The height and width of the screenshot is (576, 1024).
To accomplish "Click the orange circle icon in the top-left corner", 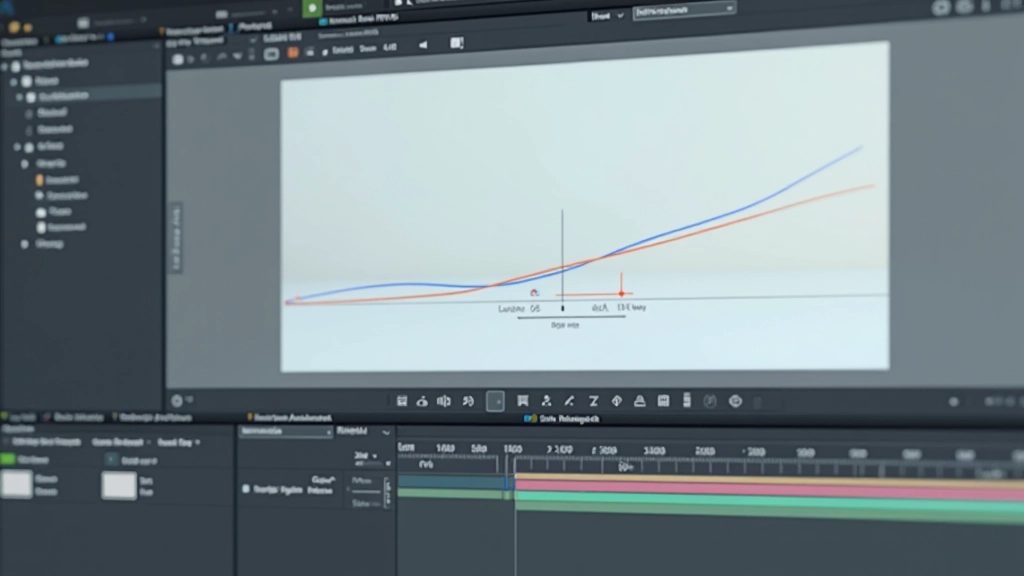I will tap(14, 27).
